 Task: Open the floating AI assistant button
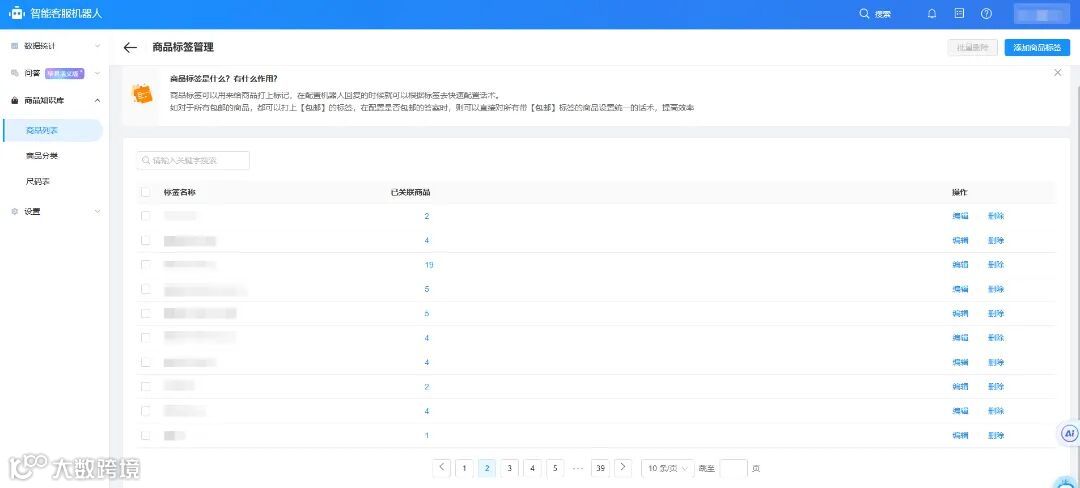1069,434
